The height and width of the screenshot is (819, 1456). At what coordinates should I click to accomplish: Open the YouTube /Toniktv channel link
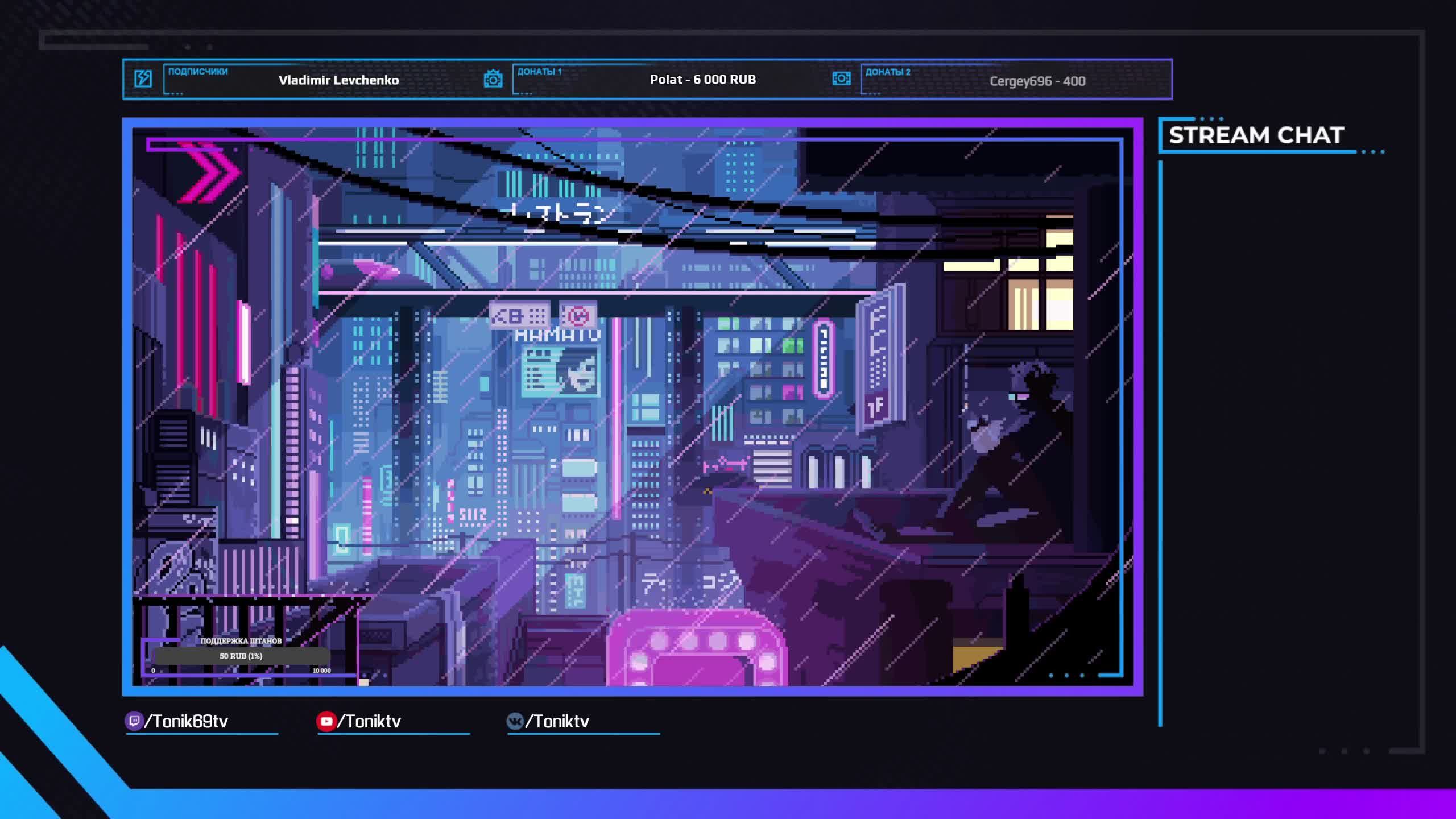(370, 721)
